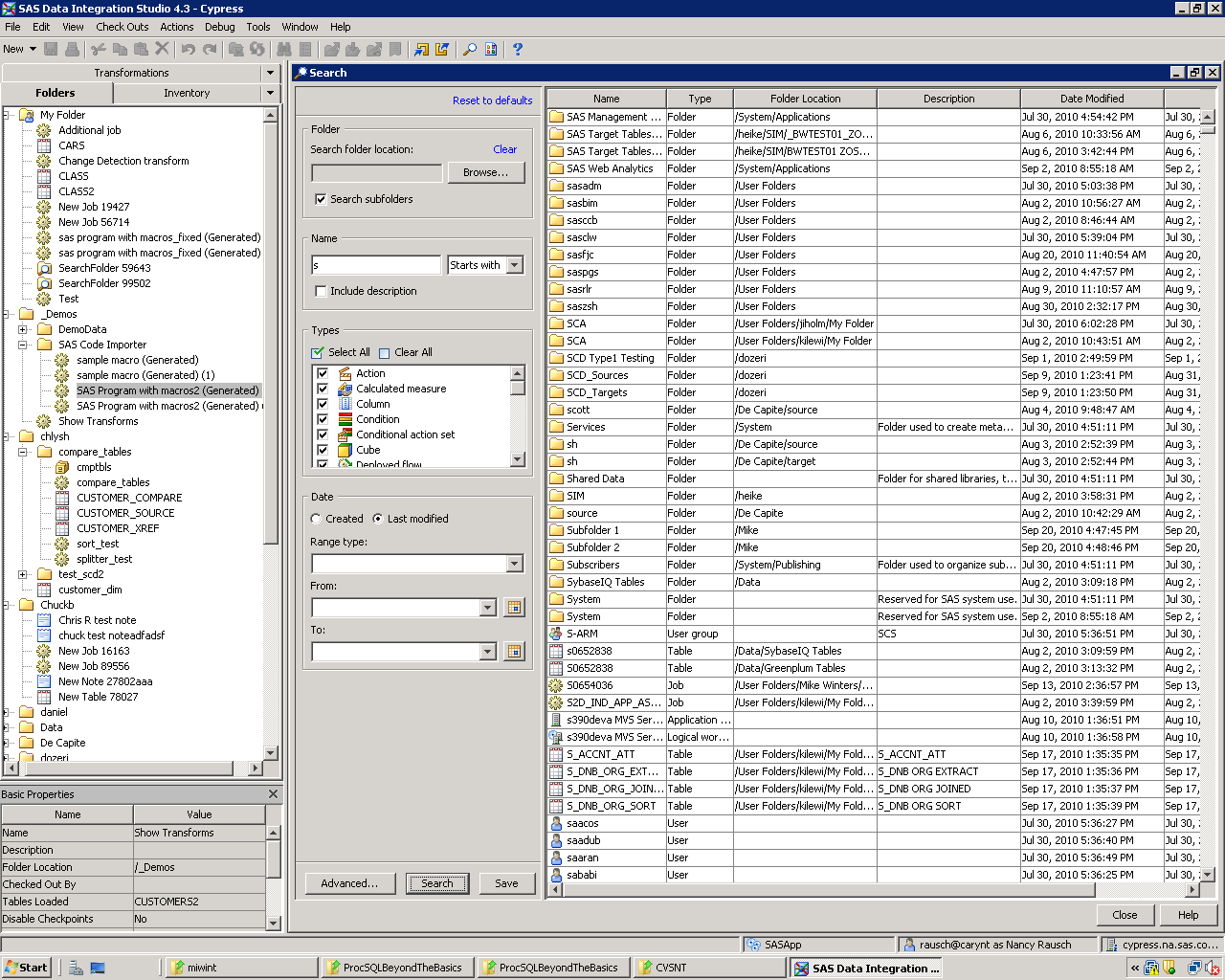Open calendar picker for To date
The height and width of the screenshot is (980, 1225).
coord(514,651)
